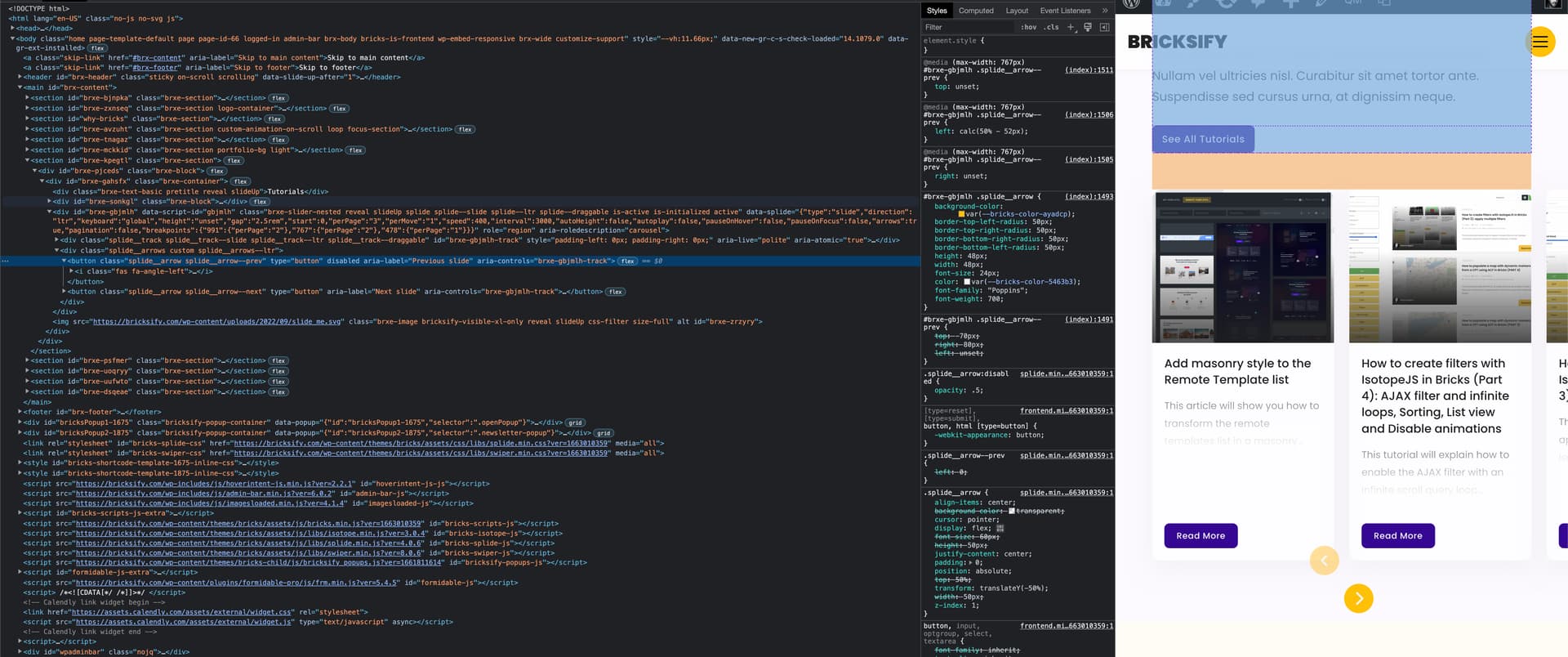1568x657 pixels.
Task: Click the Filter styles input field
Action: (x=969, y=27)
